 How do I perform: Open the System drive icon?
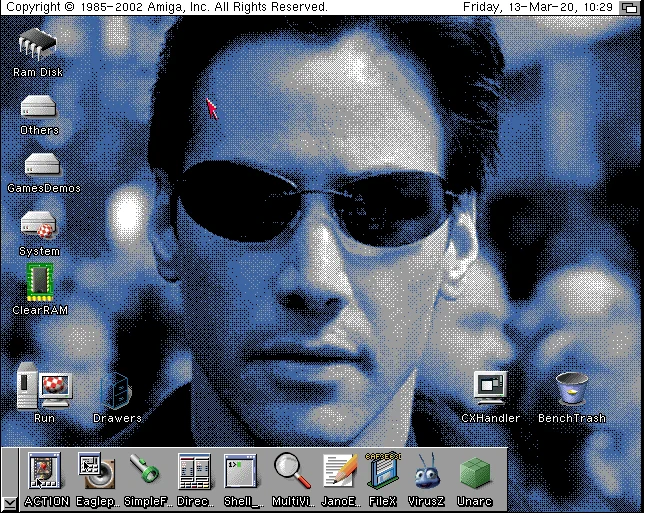pyautogui.click(x=39, y=225)
